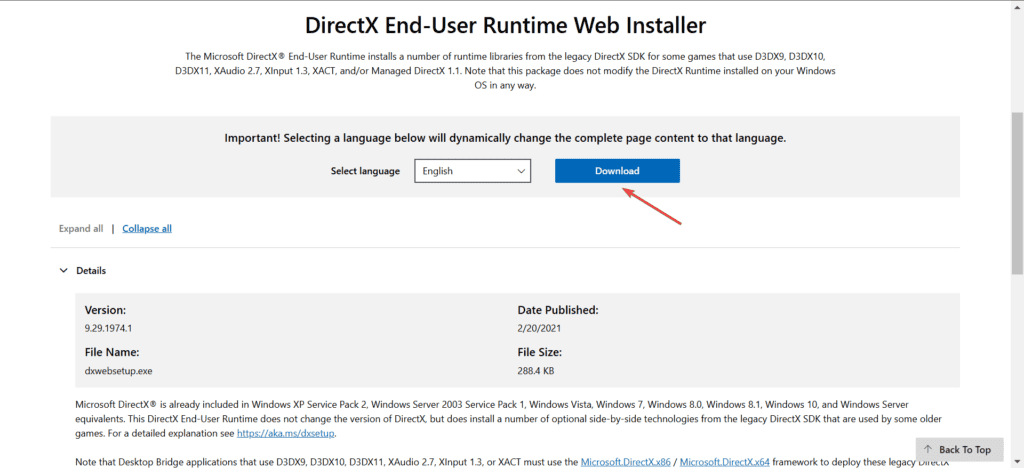Click the Date Published: label
Screen dimensions: 1024x468
click(x=558, y=309)
